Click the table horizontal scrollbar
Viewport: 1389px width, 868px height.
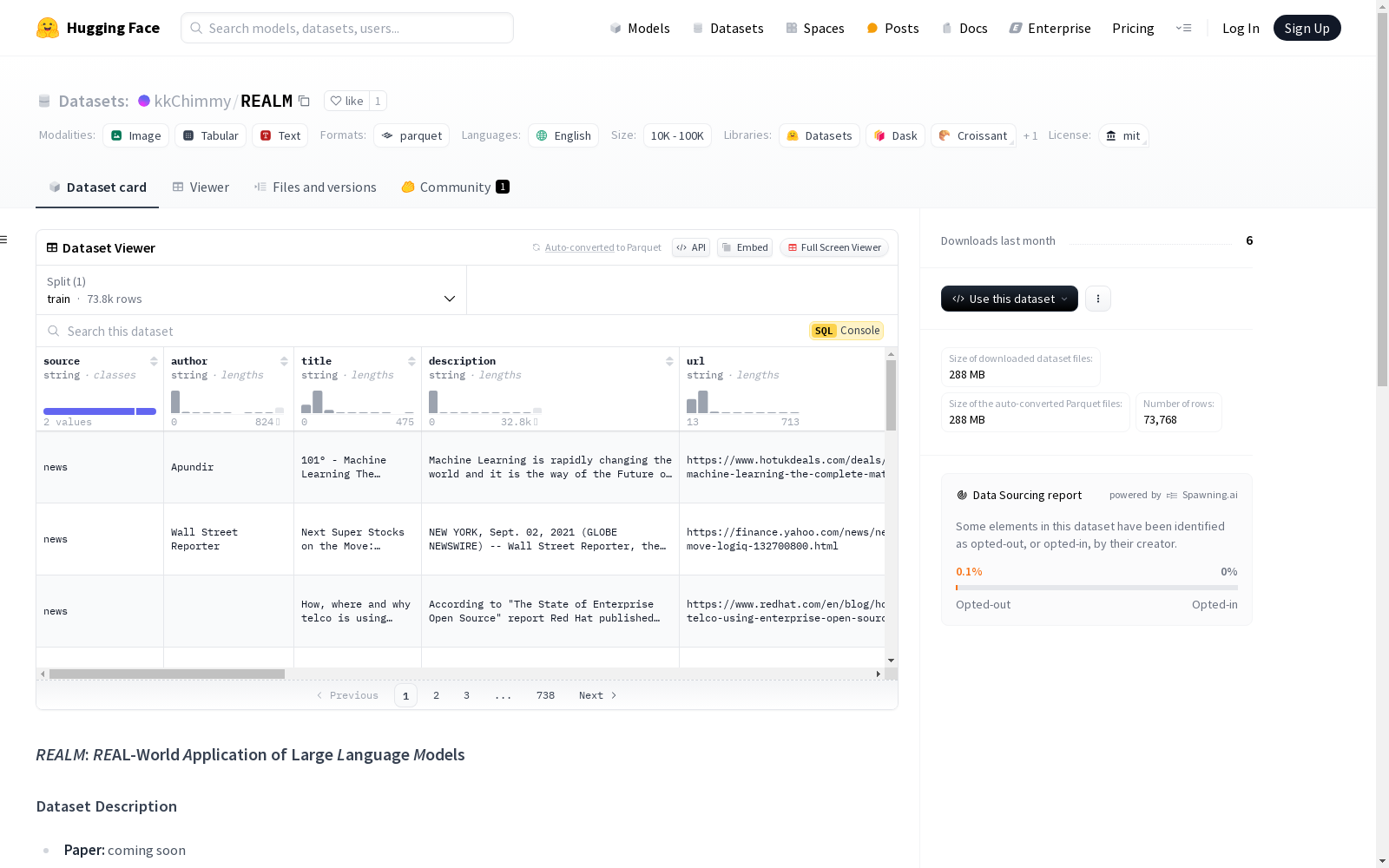click(167, 674)
